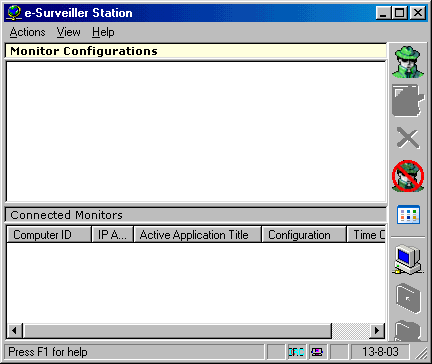Minimize the e-Surveiller Station window
The image size is (432, 364).
pos(383,13)
